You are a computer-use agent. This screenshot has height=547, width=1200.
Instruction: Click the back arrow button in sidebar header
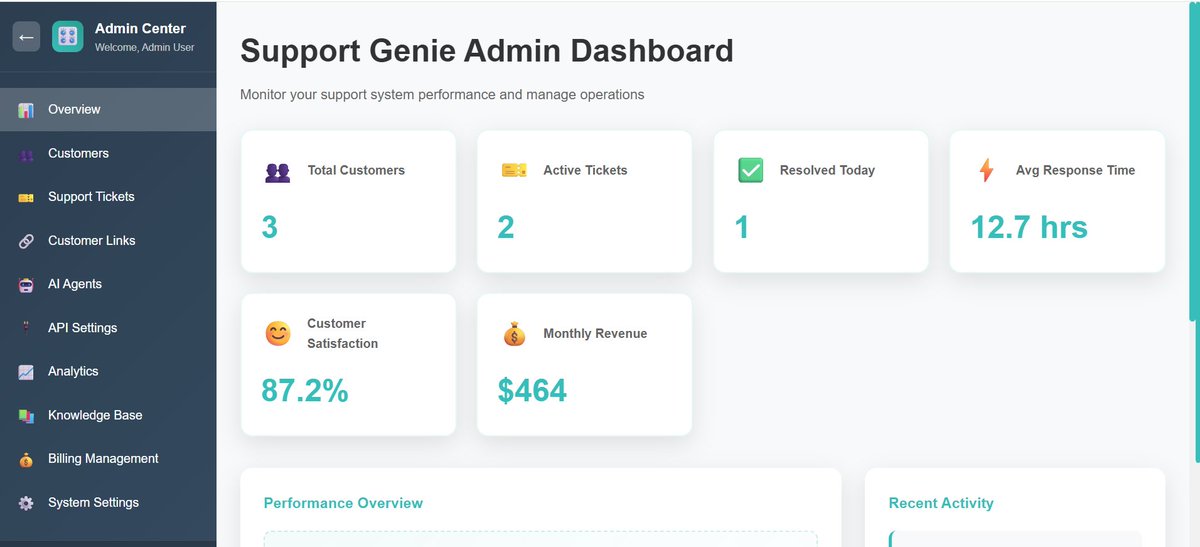26,37
